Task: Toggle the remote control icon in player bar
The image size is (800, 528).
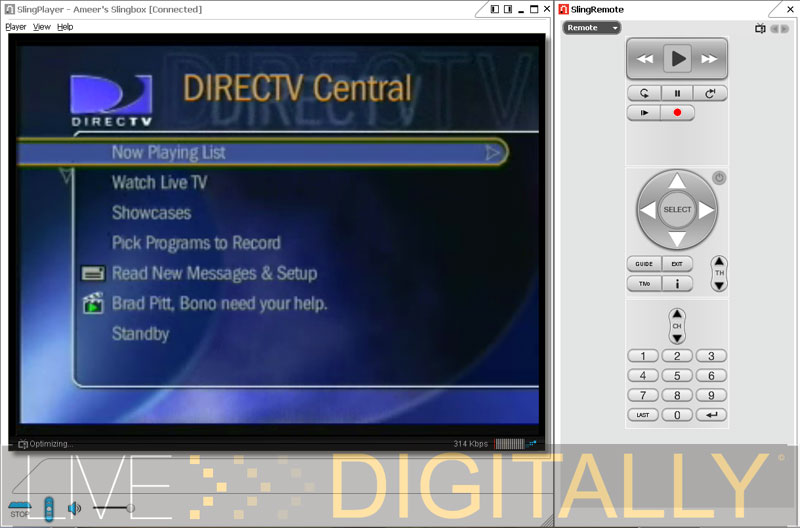Action: tap(46, 508)
